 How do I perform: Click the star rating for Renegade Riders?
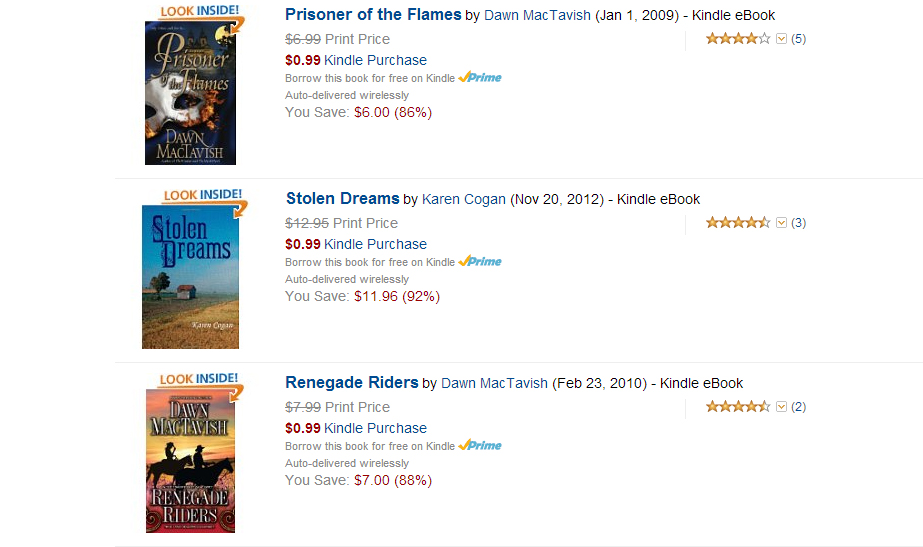[x=738, y=407]
